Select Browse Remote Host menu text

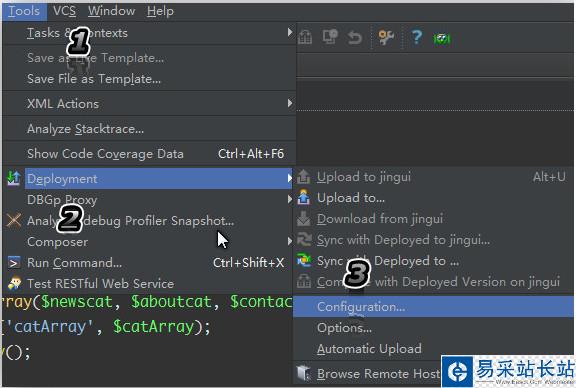[378, 374]
